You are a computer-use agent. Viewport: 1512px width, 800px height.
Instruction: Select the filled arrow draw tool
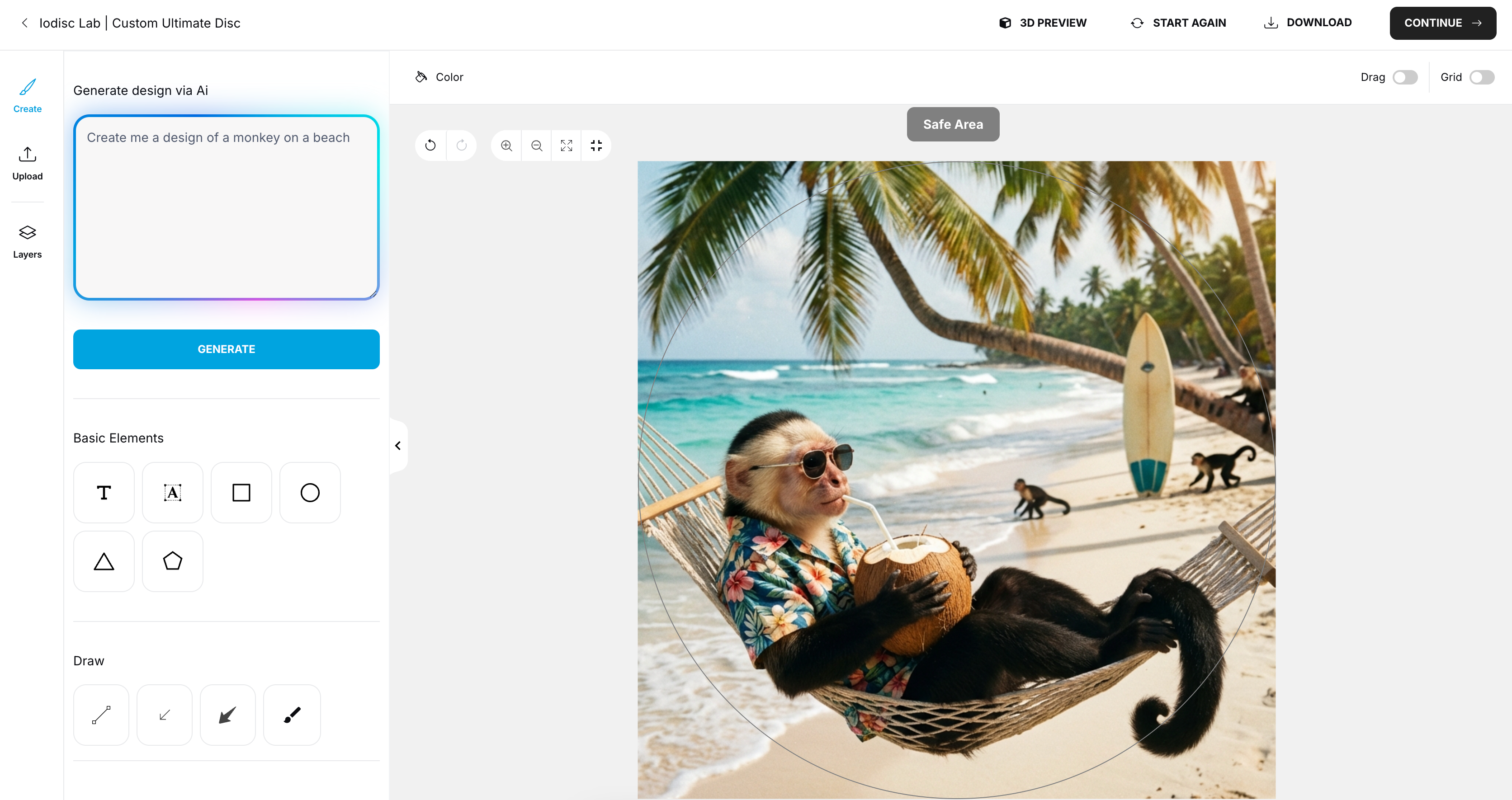point(228,714)
